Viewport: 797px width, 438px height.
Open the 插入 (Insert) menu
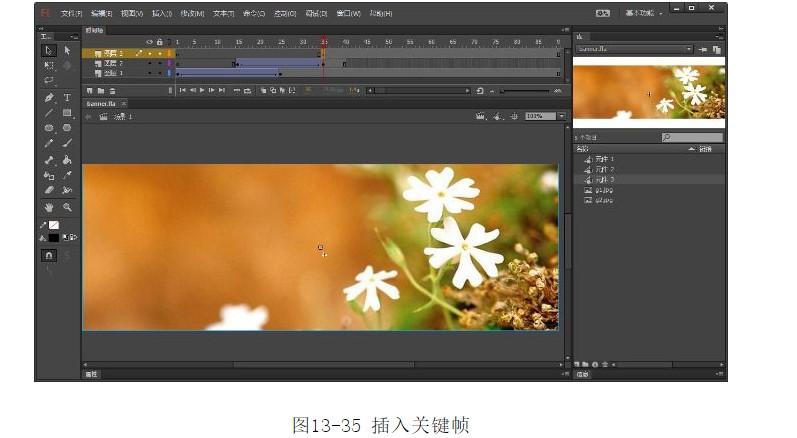pos(161,13)
